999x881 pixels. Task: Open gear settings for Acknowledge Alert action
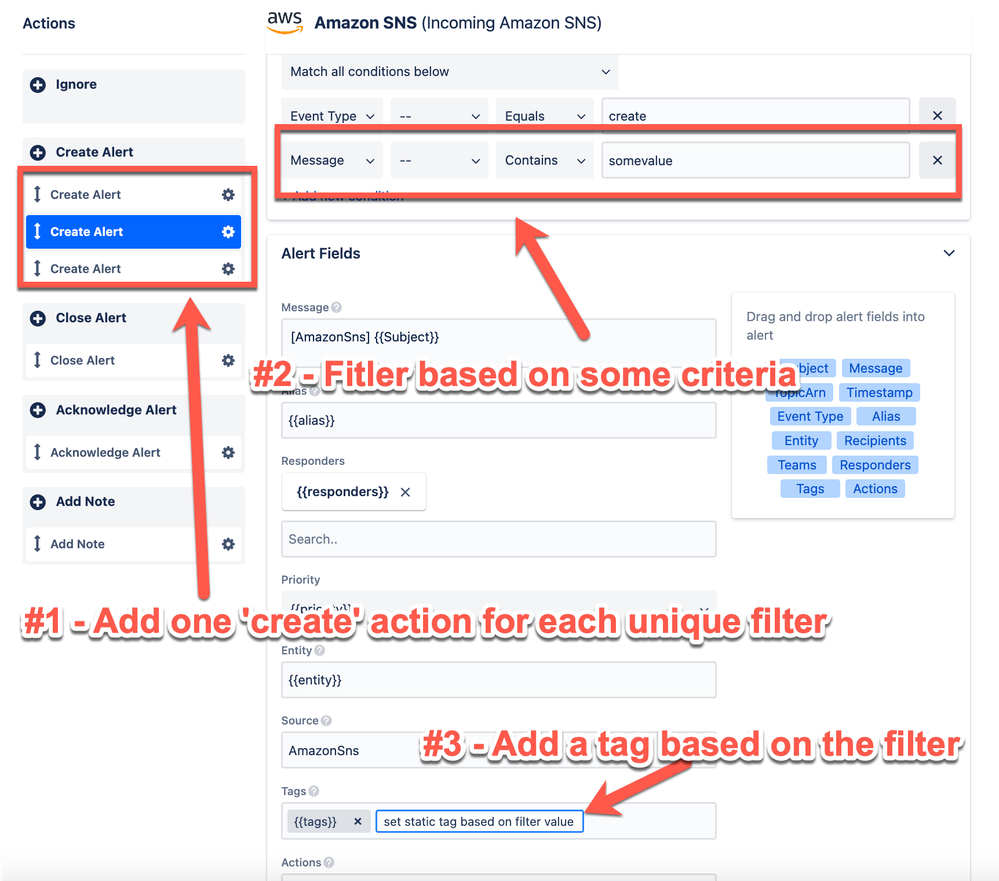point(228,453)
